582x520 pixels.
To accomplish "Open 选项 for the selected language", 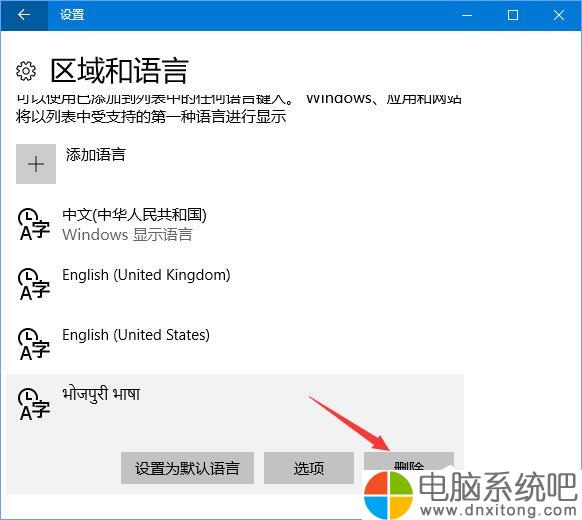I will (309, 468).
